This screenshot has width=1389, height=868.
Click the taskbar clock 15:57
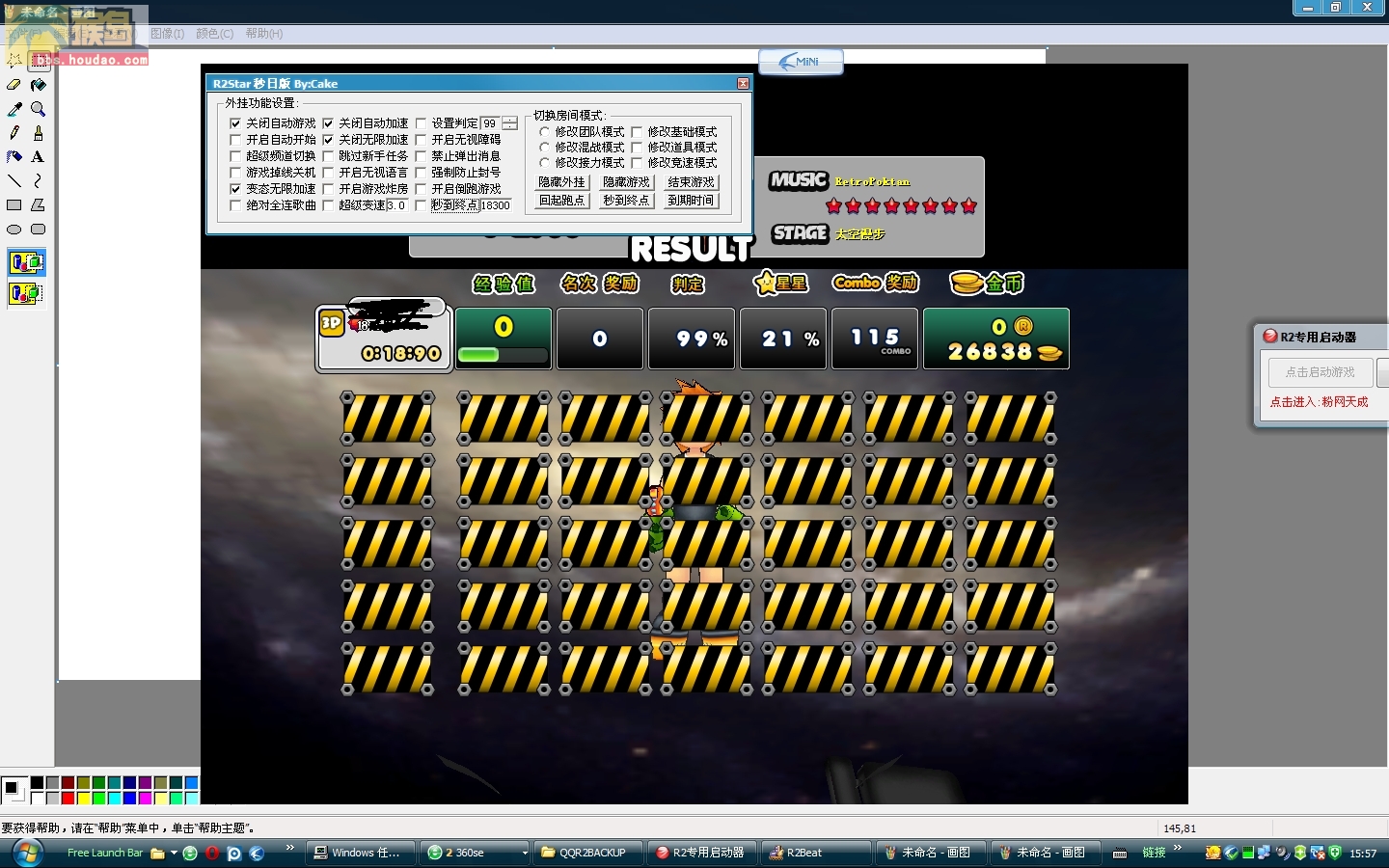point(1363,854)
